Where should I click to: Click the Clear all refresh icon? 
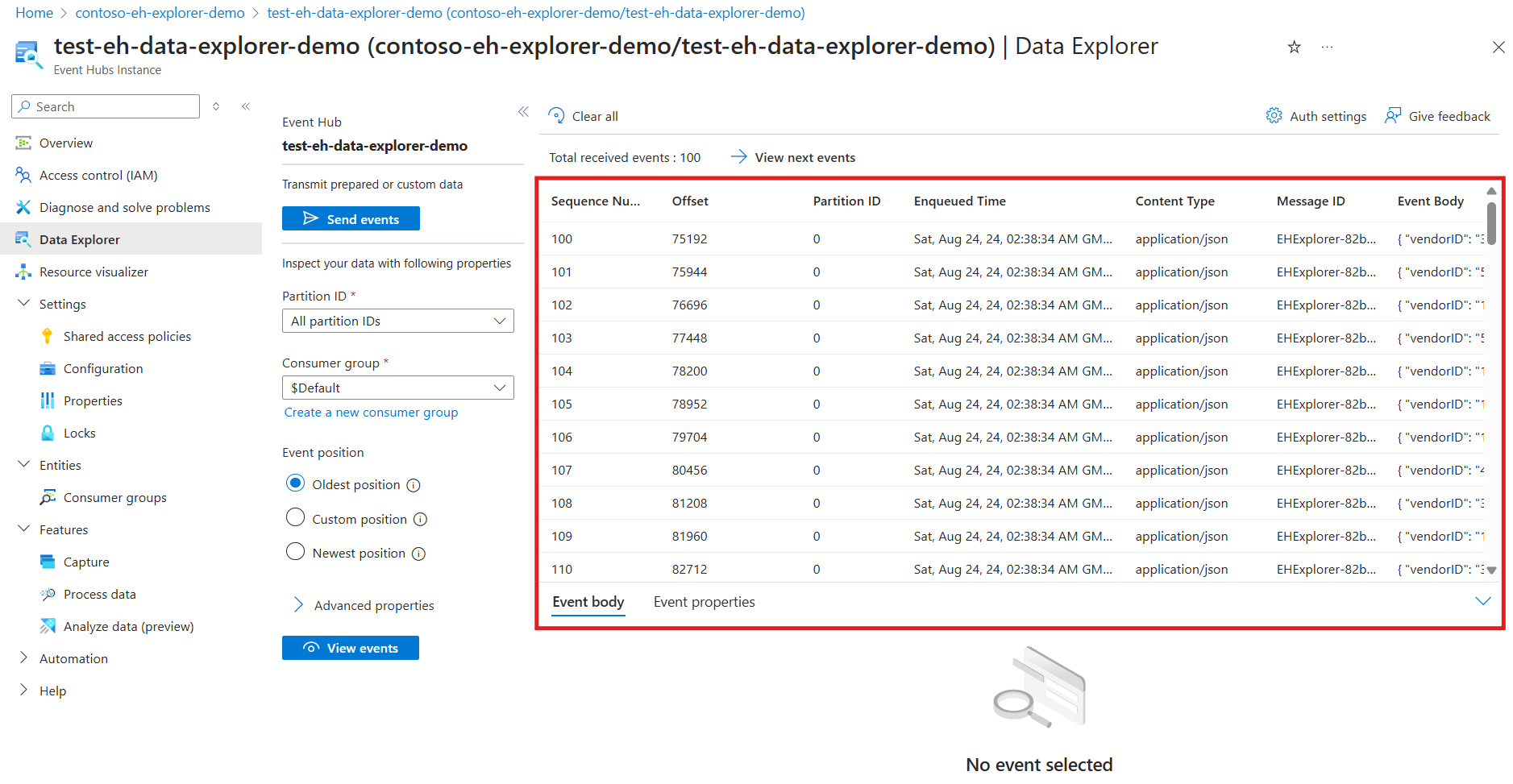(556, 116)
